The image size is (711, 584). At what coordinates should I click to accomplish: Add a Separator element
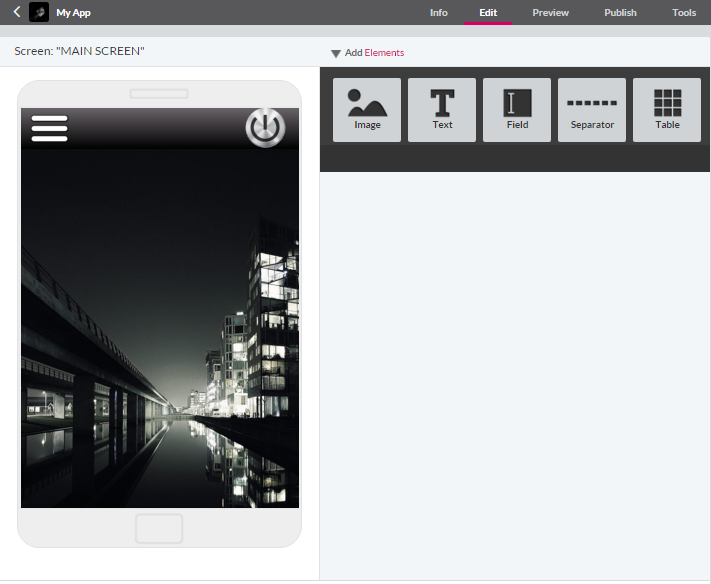(x=592, y=110)
